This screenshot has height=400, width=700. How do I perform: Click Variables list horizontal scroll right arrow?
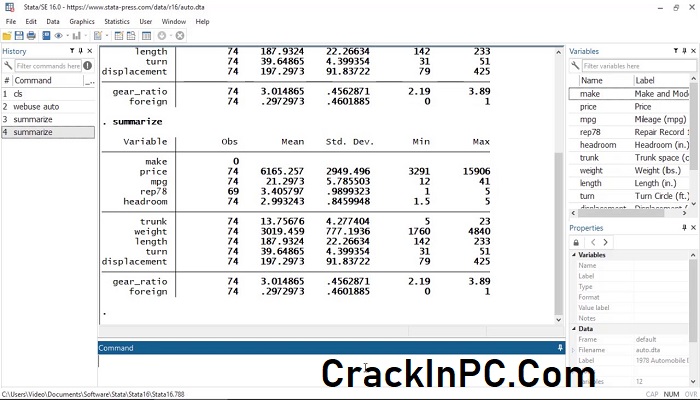pyautogui.click(x=684, y=213)
